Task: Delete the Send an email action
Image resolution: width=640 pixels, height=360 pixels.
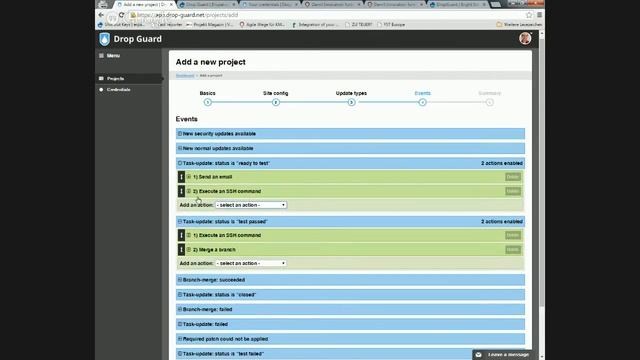Action: point(513,177)
